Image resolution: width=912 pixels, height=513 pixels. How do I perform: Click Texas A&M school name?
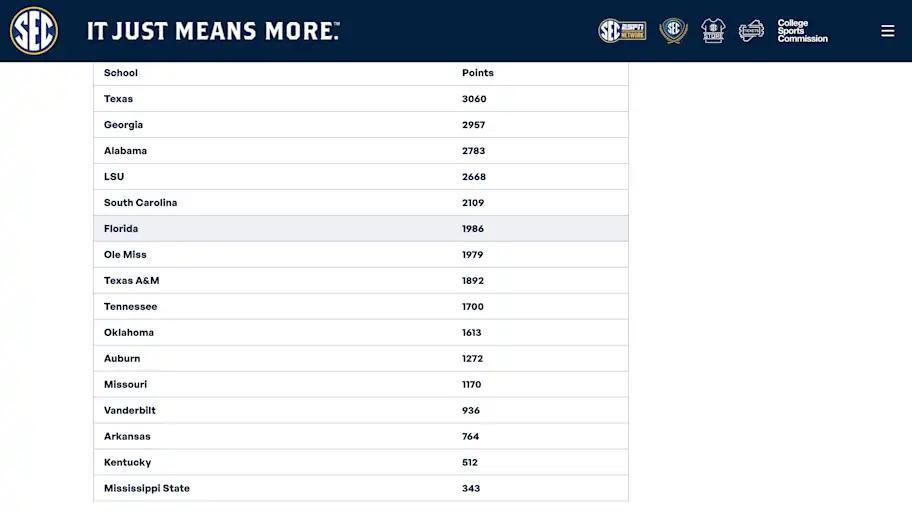(x=131, y=280)
